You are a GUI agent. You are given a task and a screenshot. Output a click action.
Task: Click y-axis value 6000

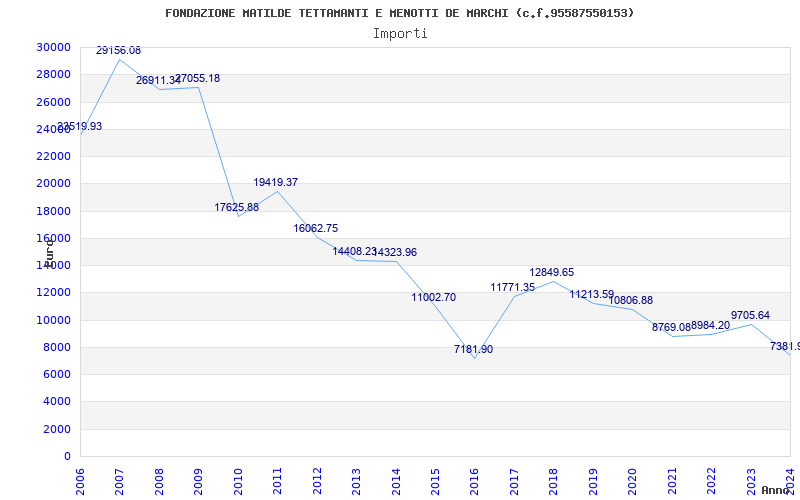tap(57, 374)
